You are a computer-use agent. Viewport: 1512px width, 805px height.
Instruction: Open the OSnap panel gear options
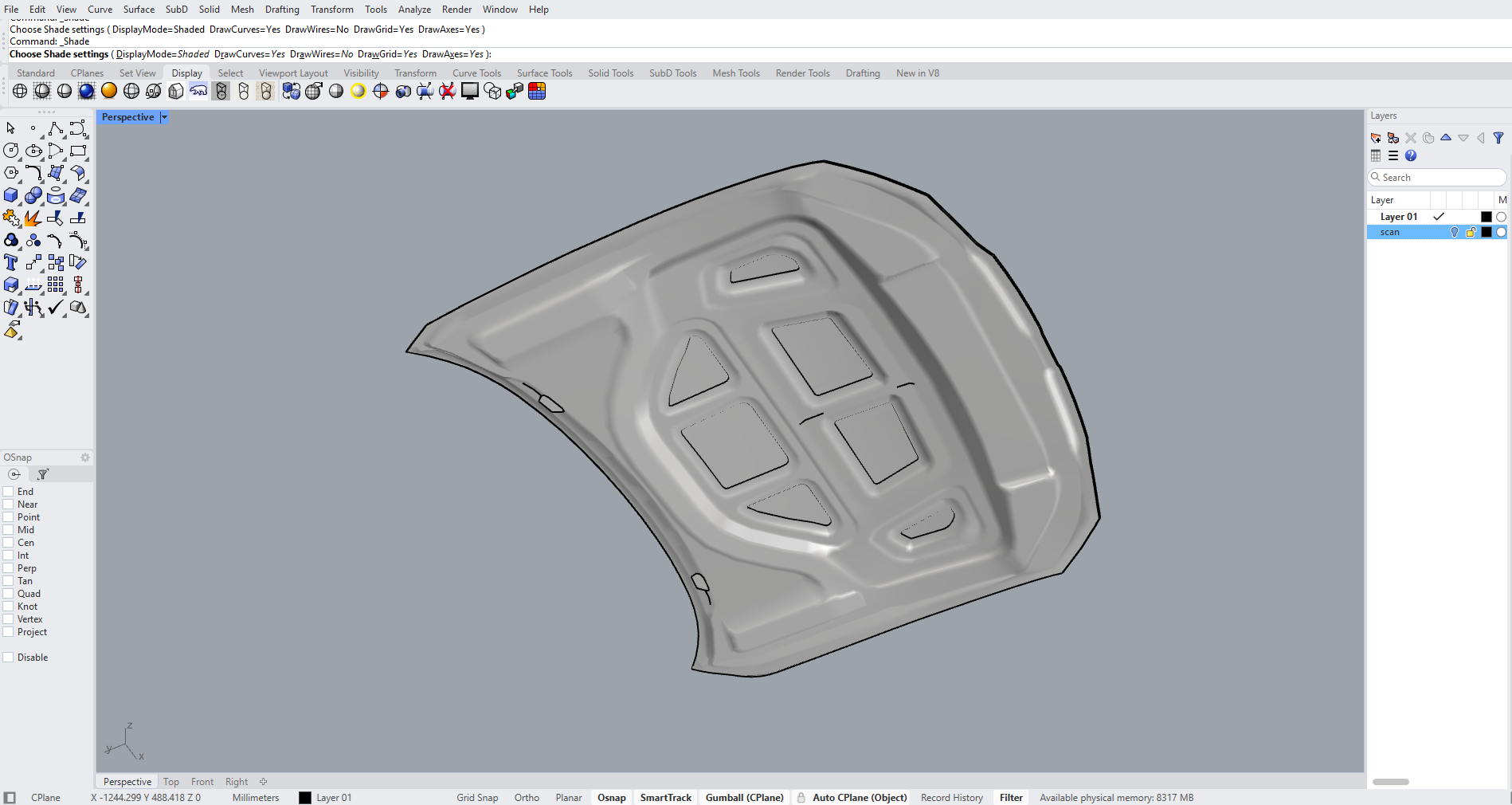[x=85, y=457]
